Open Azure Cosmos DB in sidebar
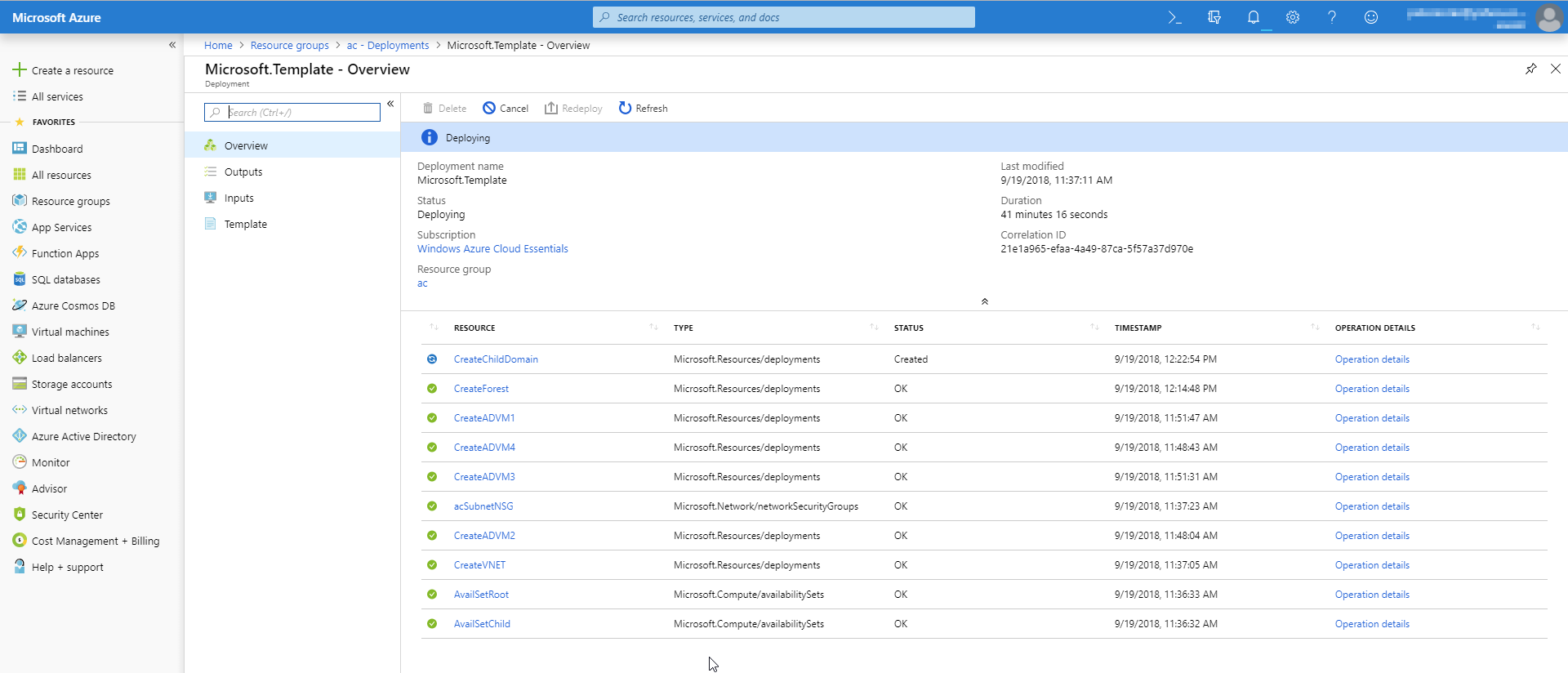1568x673 pixels. point(73,305)
